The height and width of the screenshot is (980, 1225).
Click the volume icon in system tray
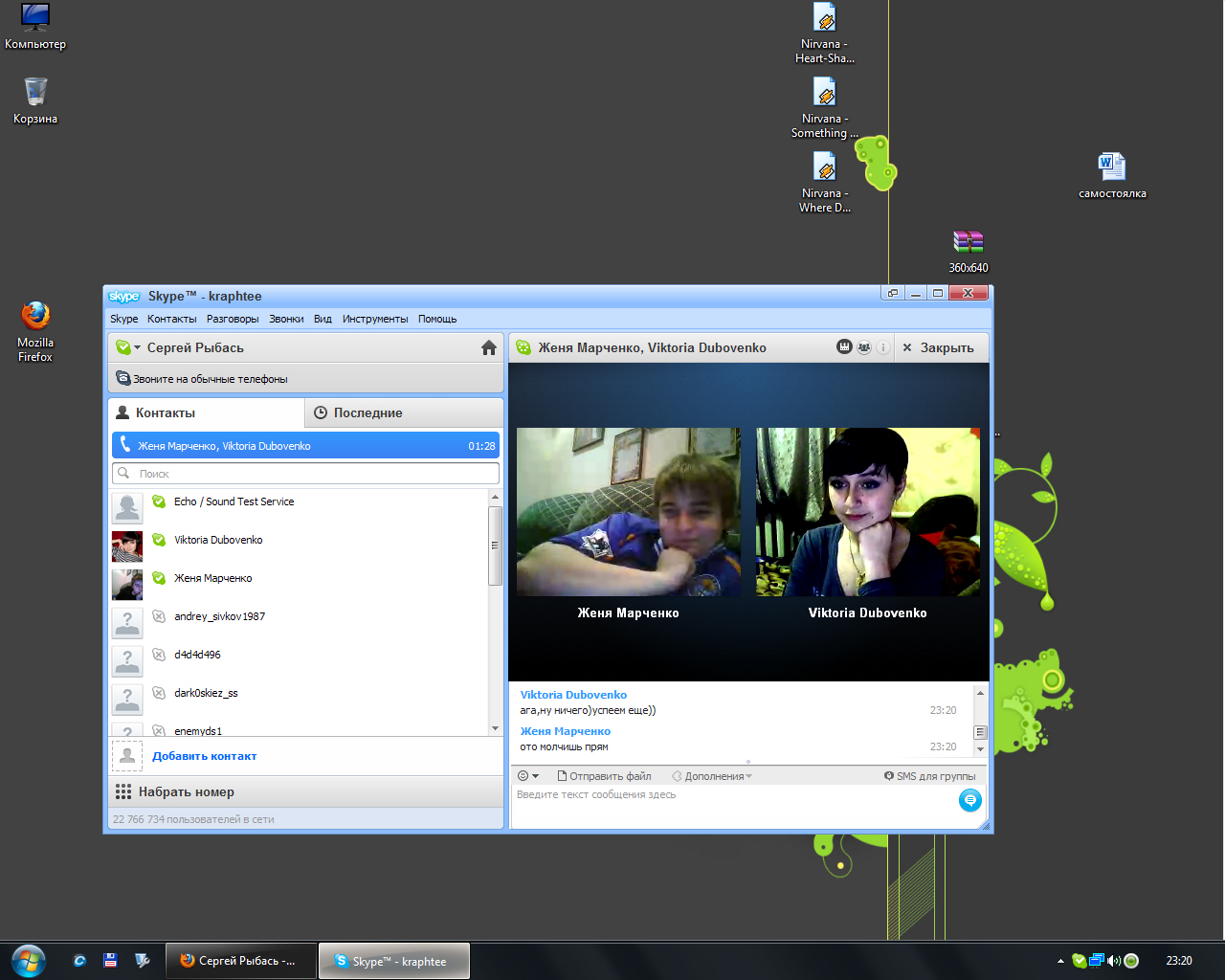(1114, 961)
